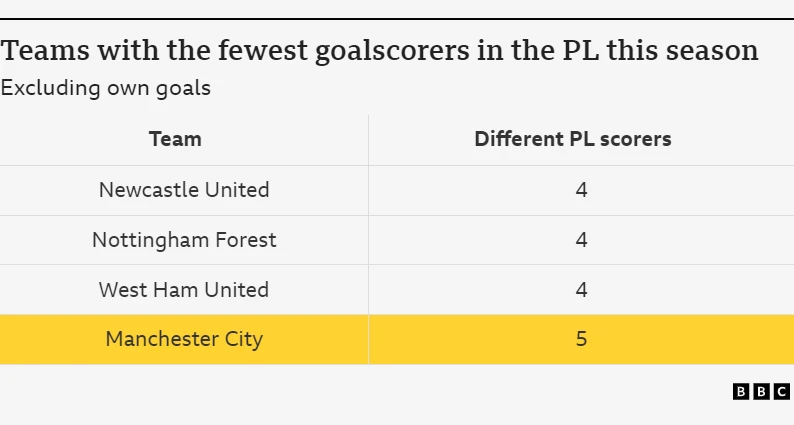Select the Newcastle United team cell
This screenshot has height=425, width=794.
pyautogui.click(x=184, y=190)
